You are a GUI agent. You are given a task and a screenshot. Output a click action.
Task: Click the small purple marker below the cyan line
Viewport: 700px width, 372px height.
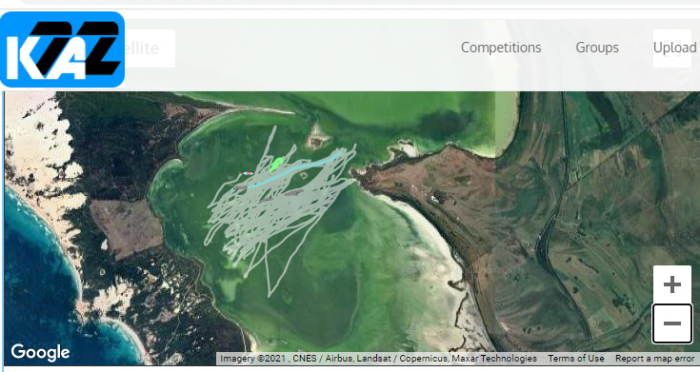[x=267, y=200]
